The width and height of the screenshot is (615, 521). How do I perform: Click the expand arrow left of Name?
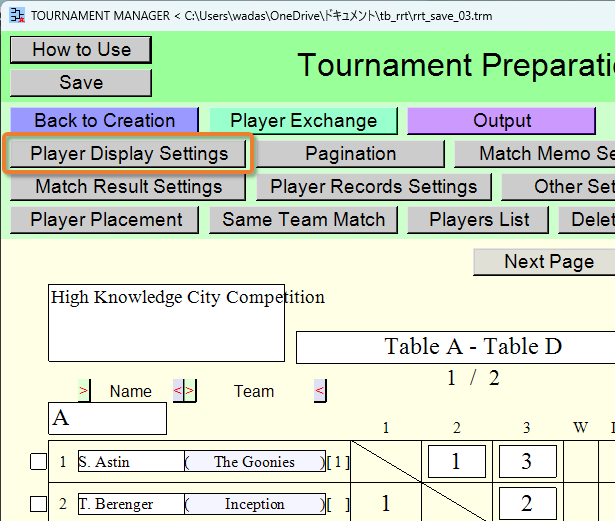pyautogui.click(x=84, y=390)
